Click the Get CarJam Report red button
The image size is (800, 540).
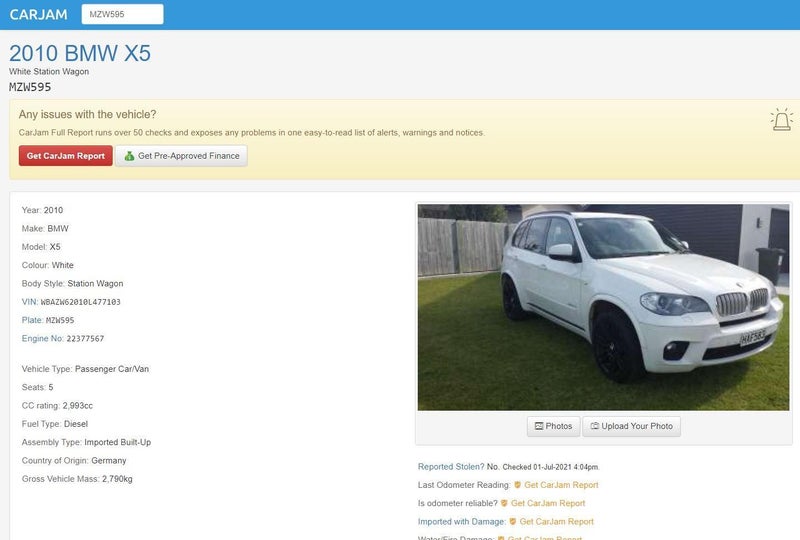[x=66, y=156]
